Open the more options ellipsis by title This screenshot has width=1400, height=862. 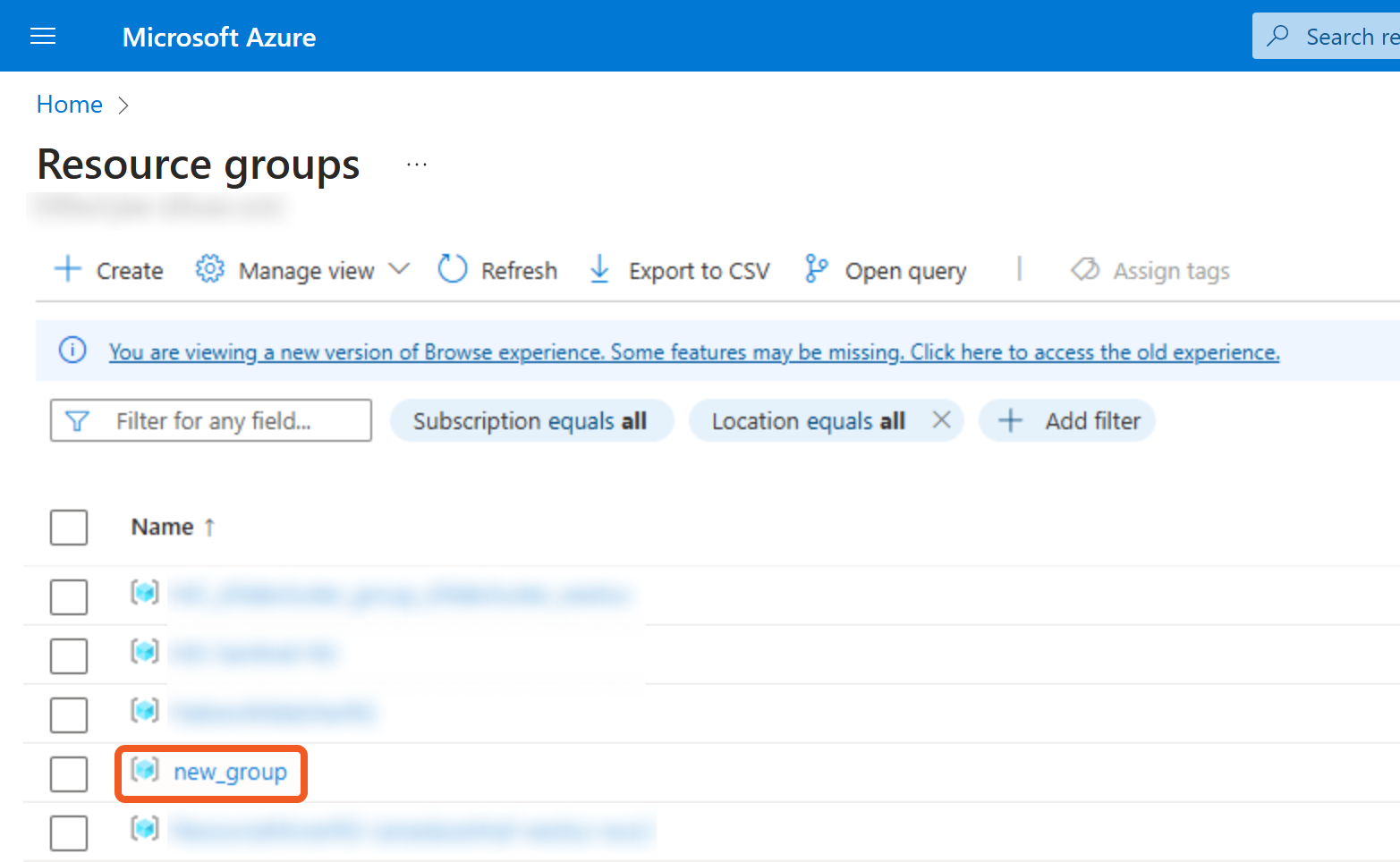coord(417,165)
